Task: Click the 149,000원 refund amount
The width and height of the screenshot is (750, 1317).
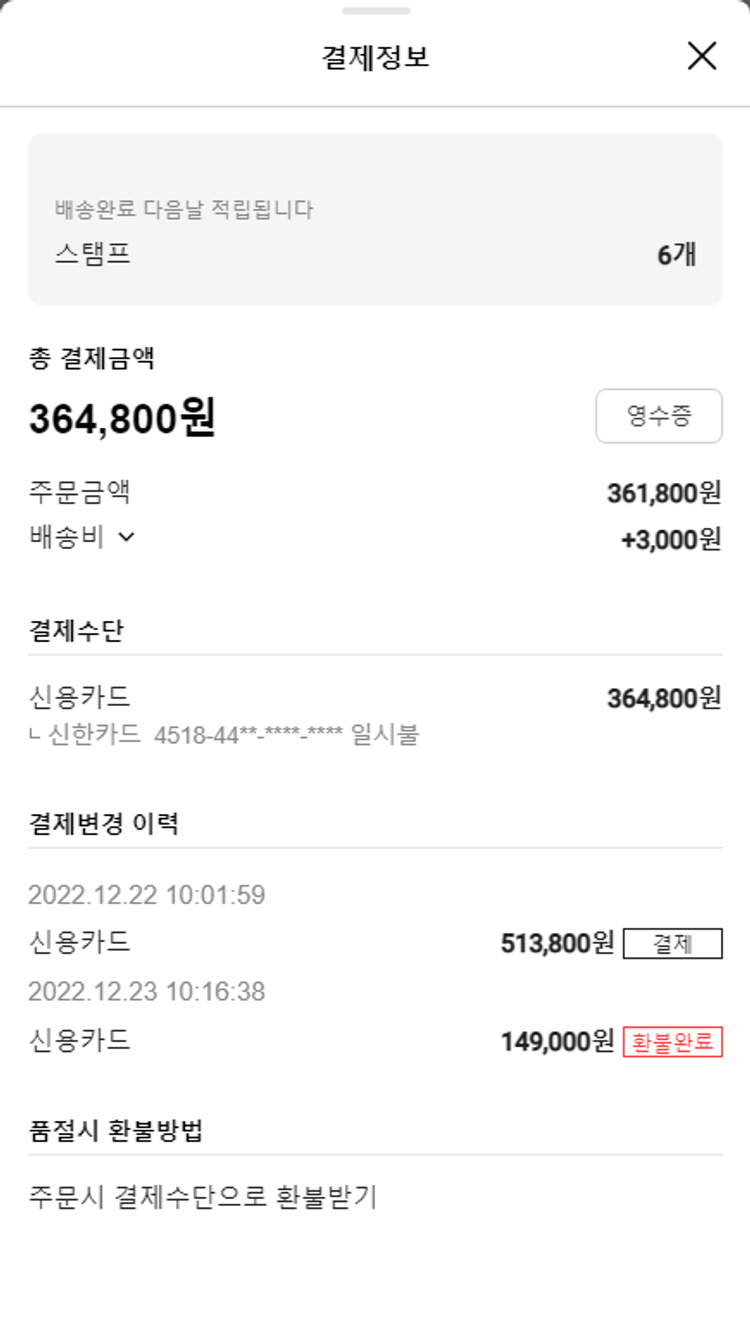Action: click(557, 1041)
